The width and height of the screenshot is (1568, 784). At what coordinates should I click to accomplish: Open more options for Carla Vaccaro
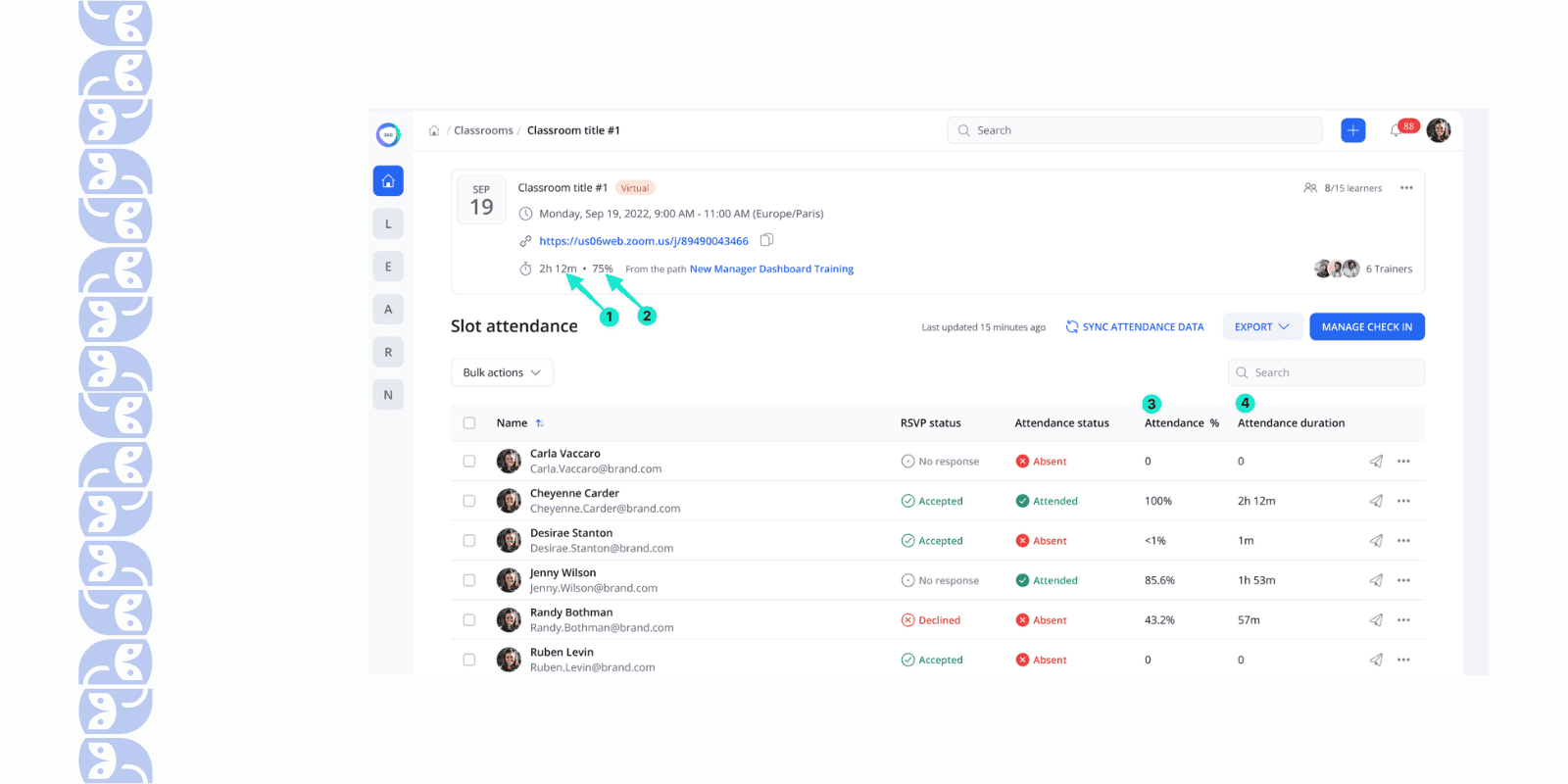1404,461
